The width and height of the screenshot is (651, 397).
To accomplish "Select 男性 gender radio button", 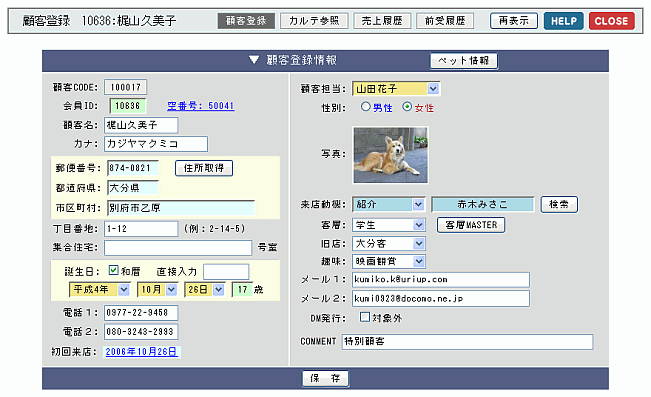I will (x=365, y=107).
